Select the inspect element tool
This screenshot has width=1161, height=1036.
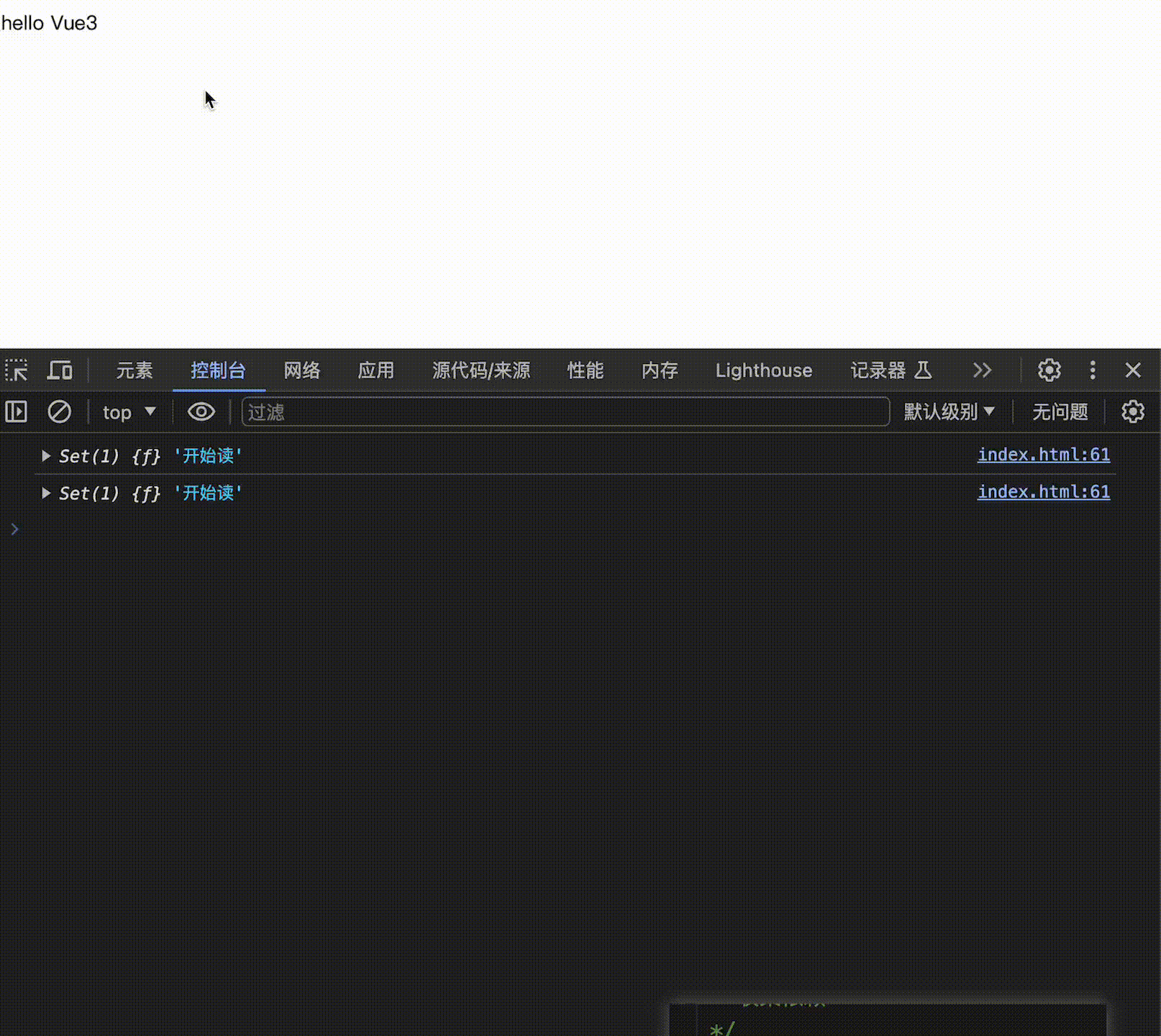pyautogui.click(x=16, y=371)
